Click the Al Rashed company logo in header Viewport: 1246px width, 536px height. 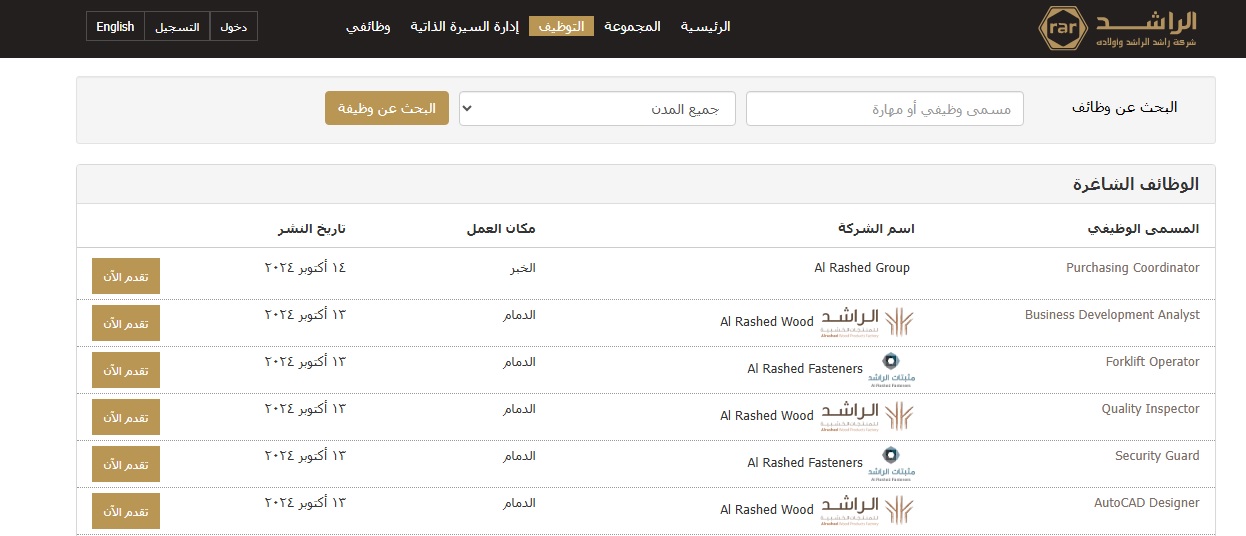[1117, 28]
